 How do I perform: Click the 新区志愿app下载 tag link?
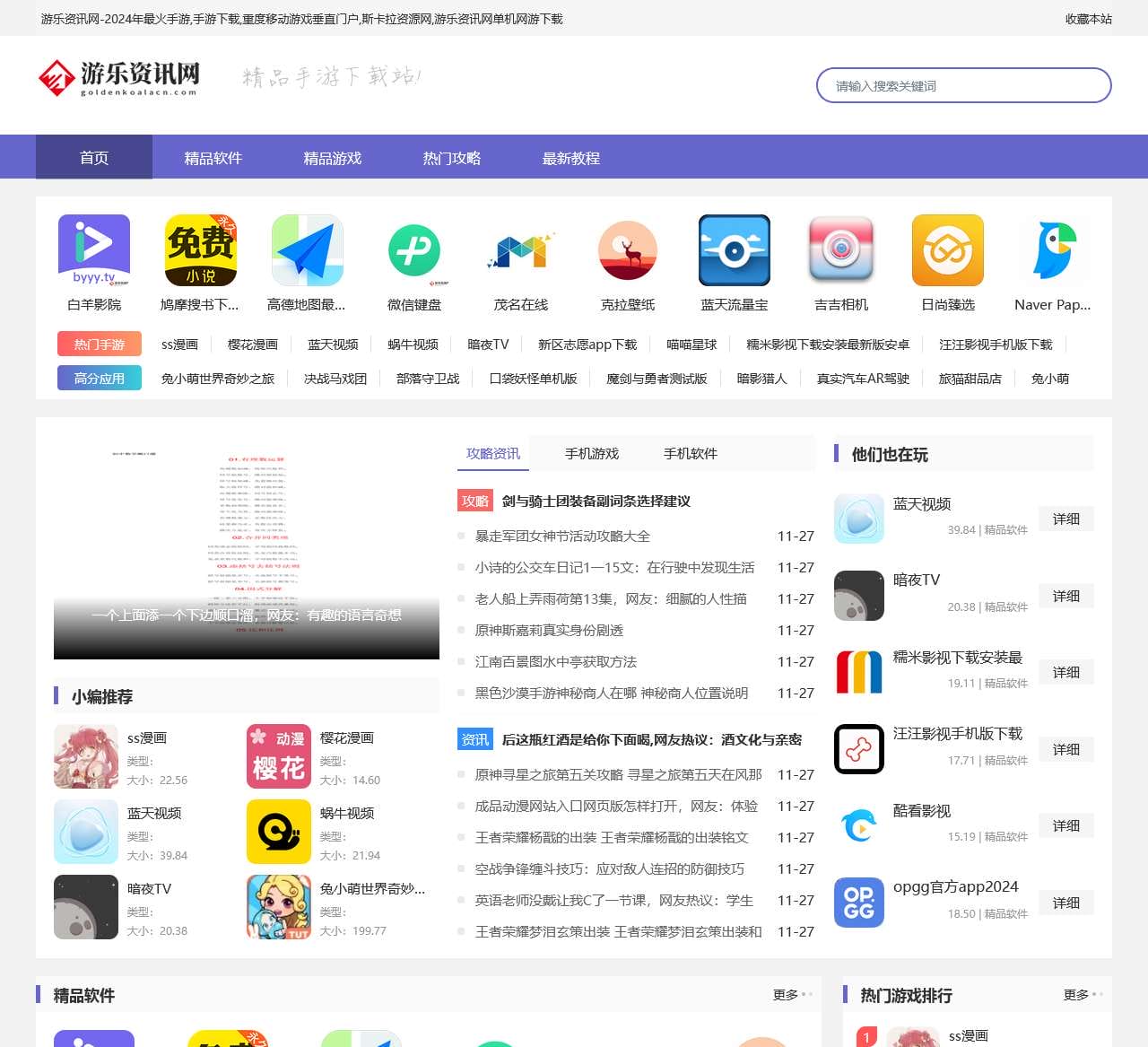(x=587, y=345)
